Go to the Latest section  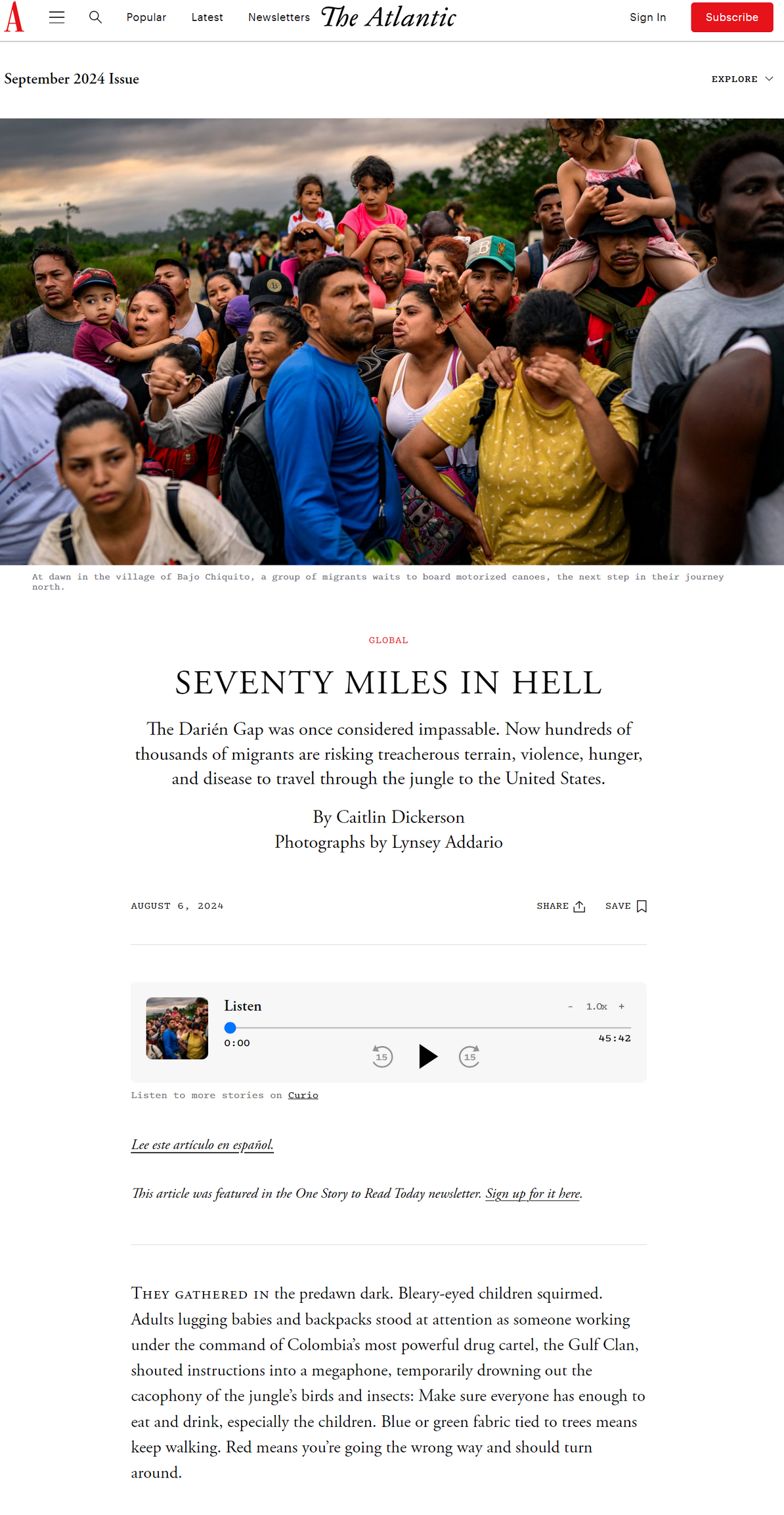coord(207,17)
